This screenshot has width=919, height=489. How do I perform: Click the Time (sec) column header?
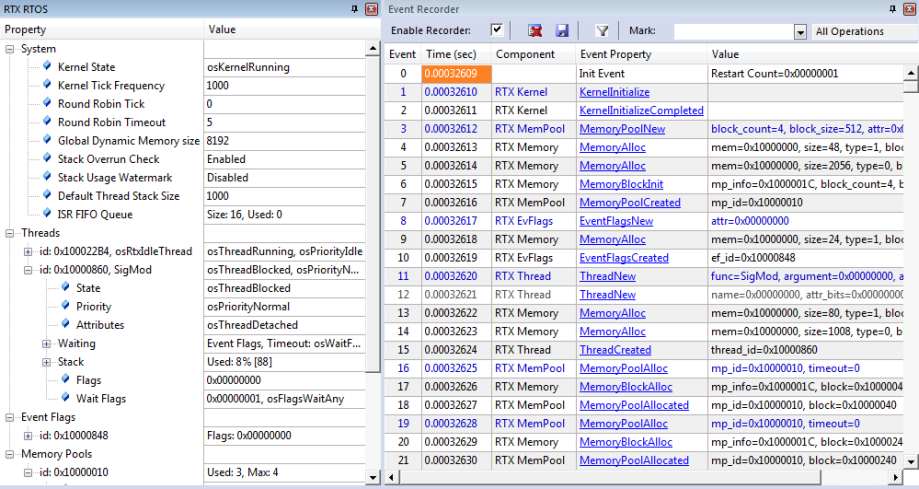tap(450, 54)
